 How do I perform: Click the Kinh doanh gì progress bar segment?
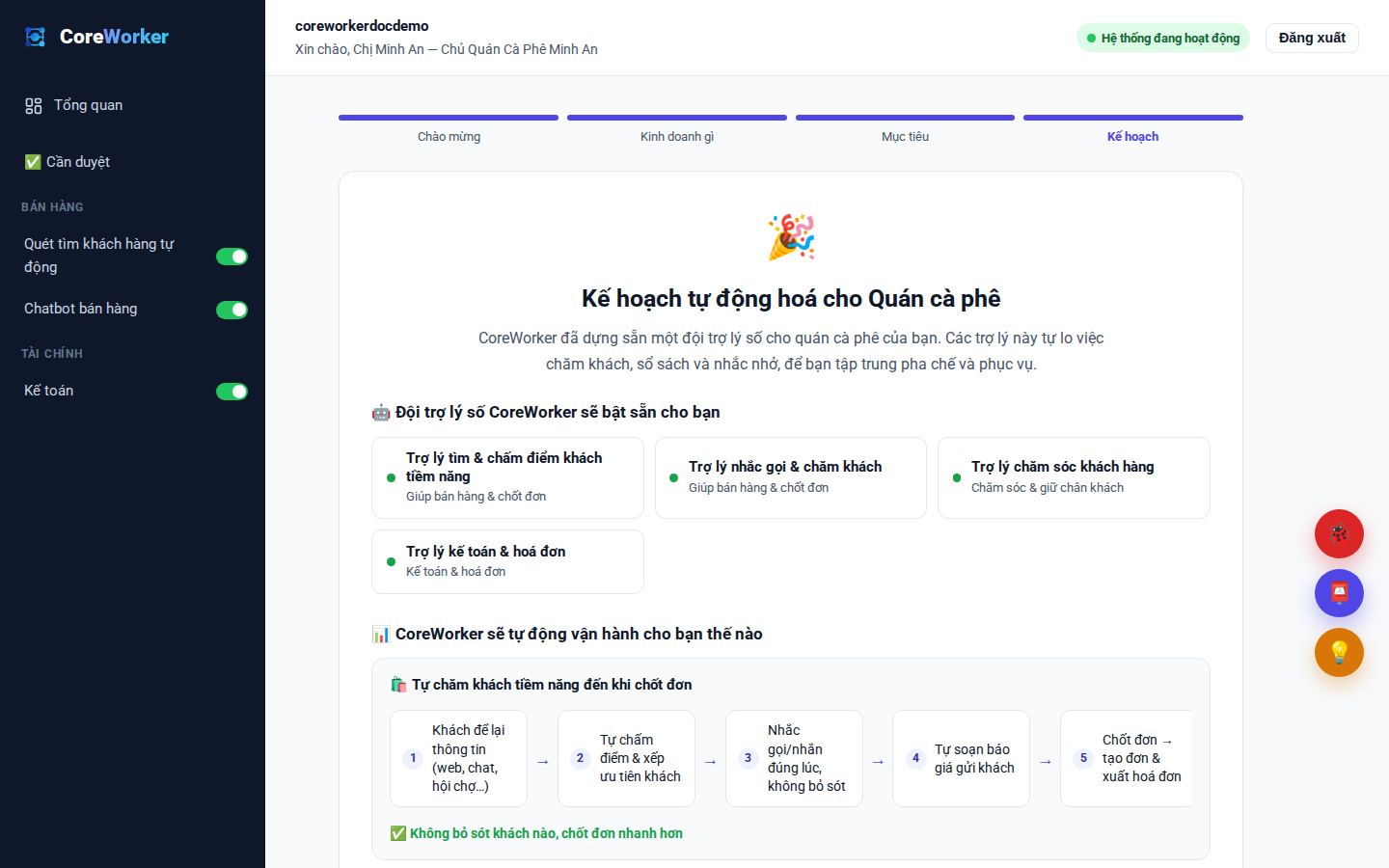tap(677, 118)
